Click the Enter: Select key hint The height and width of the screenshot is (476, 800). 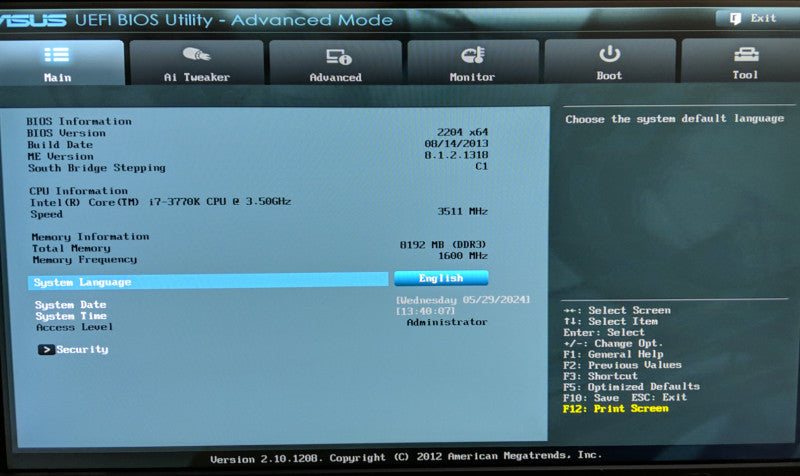tap(604, 332)
